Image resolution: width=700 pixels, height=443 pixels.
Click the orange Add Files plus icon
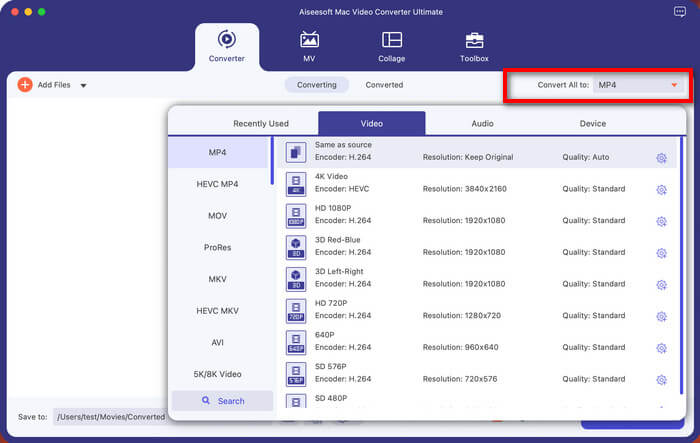(25, 84)
